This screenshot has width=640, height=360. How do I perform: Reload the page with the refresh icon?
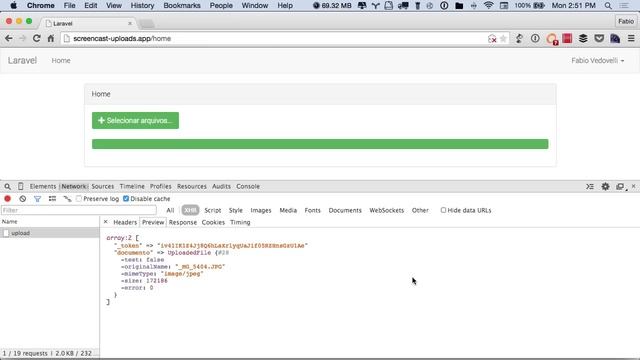coord(36,38)
